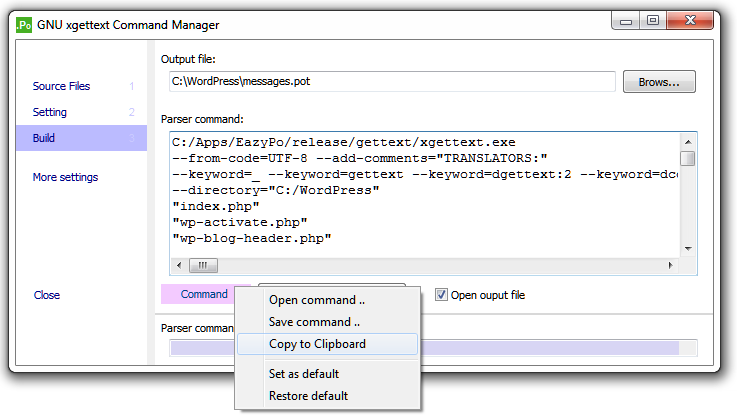Toggle the Open ouput file checkbox

[x=441, y=295]
